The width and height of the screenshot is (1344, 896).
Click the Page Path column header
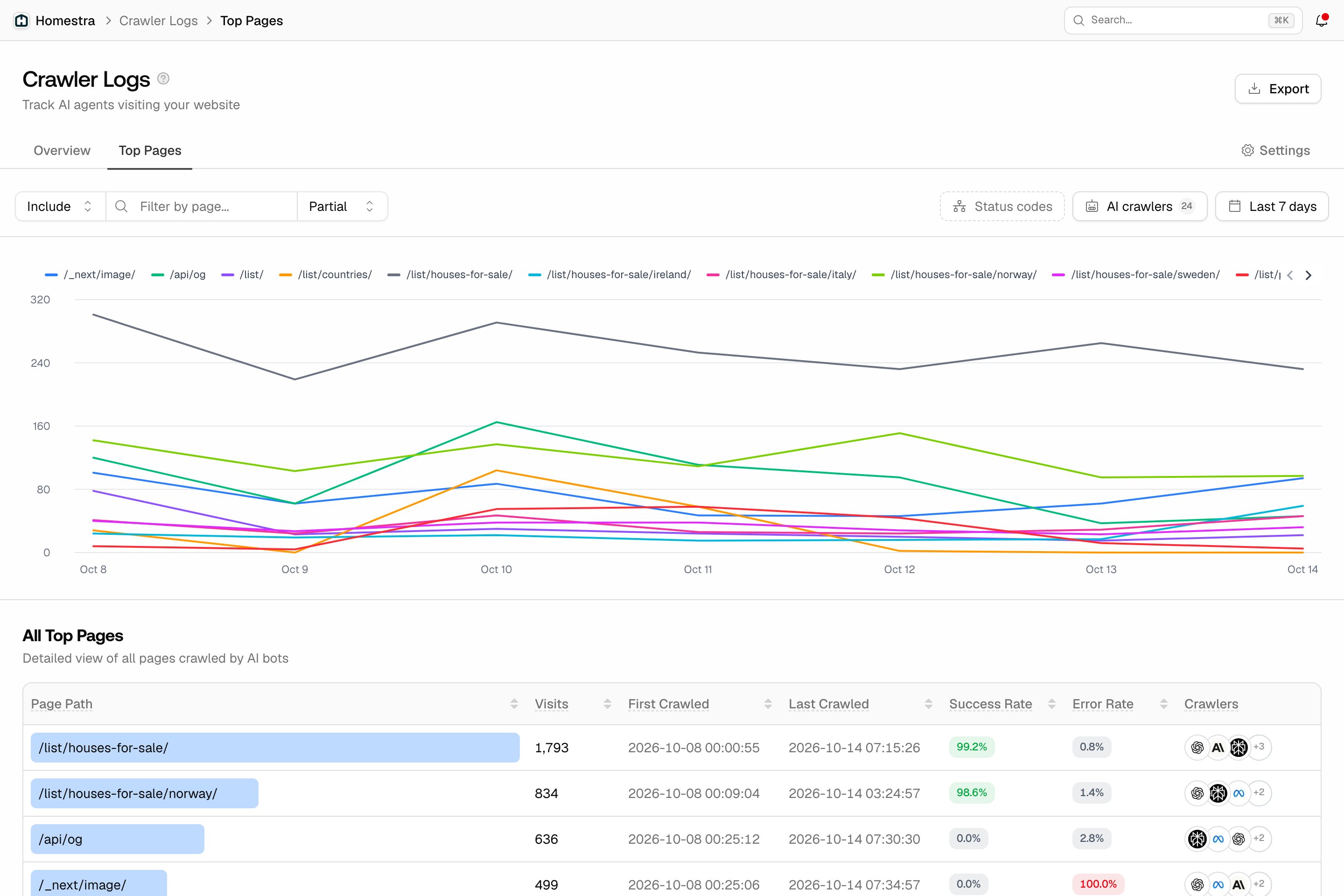[62, 704]
